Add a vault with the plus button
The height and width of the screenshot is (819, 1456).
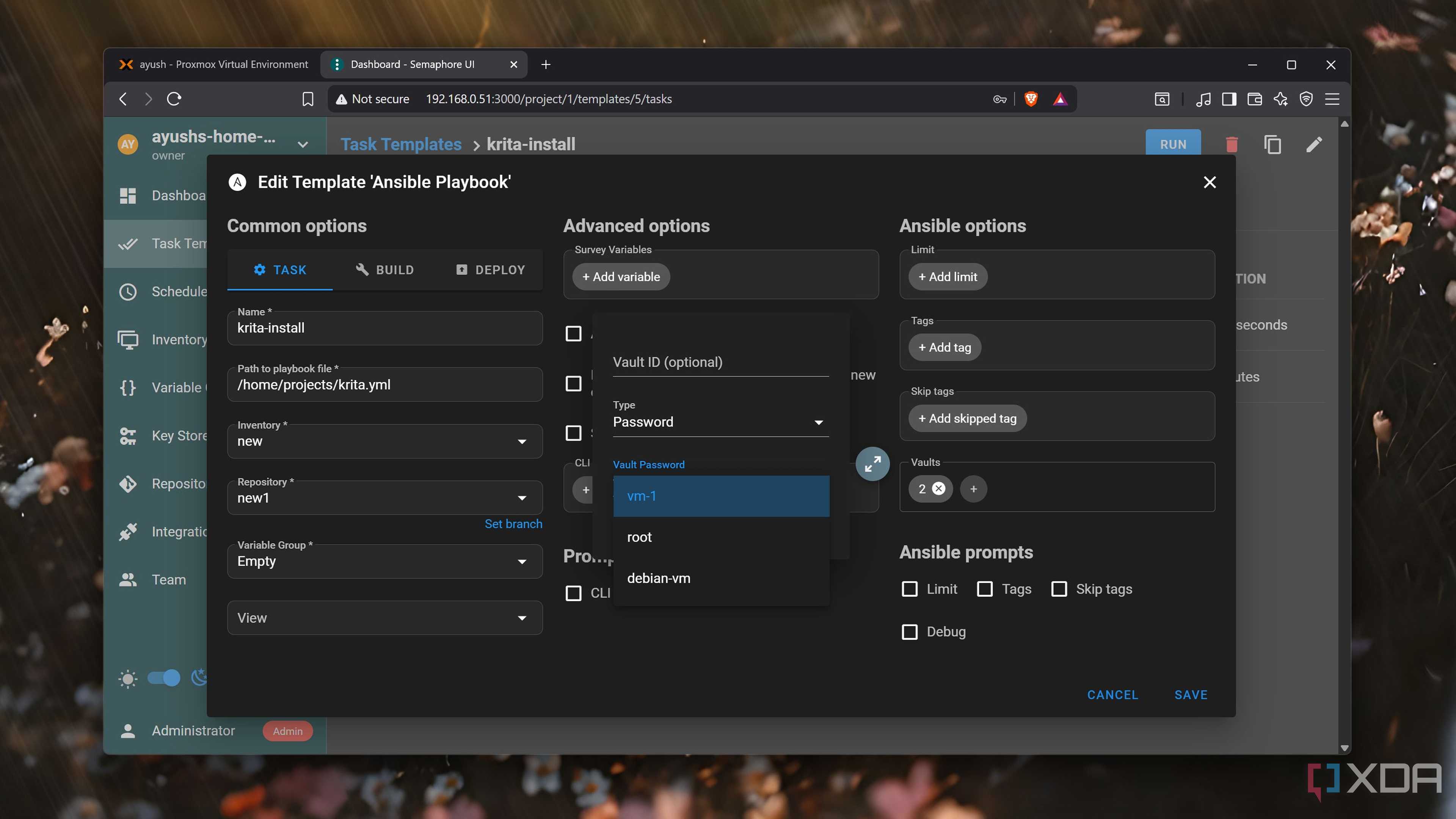pos(973,489)
